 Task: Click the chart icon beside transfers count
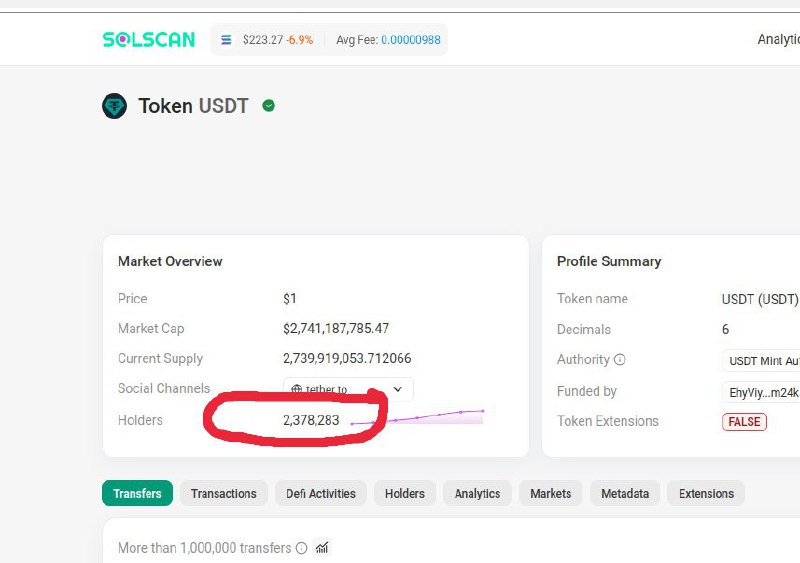[x=322, y=548]
